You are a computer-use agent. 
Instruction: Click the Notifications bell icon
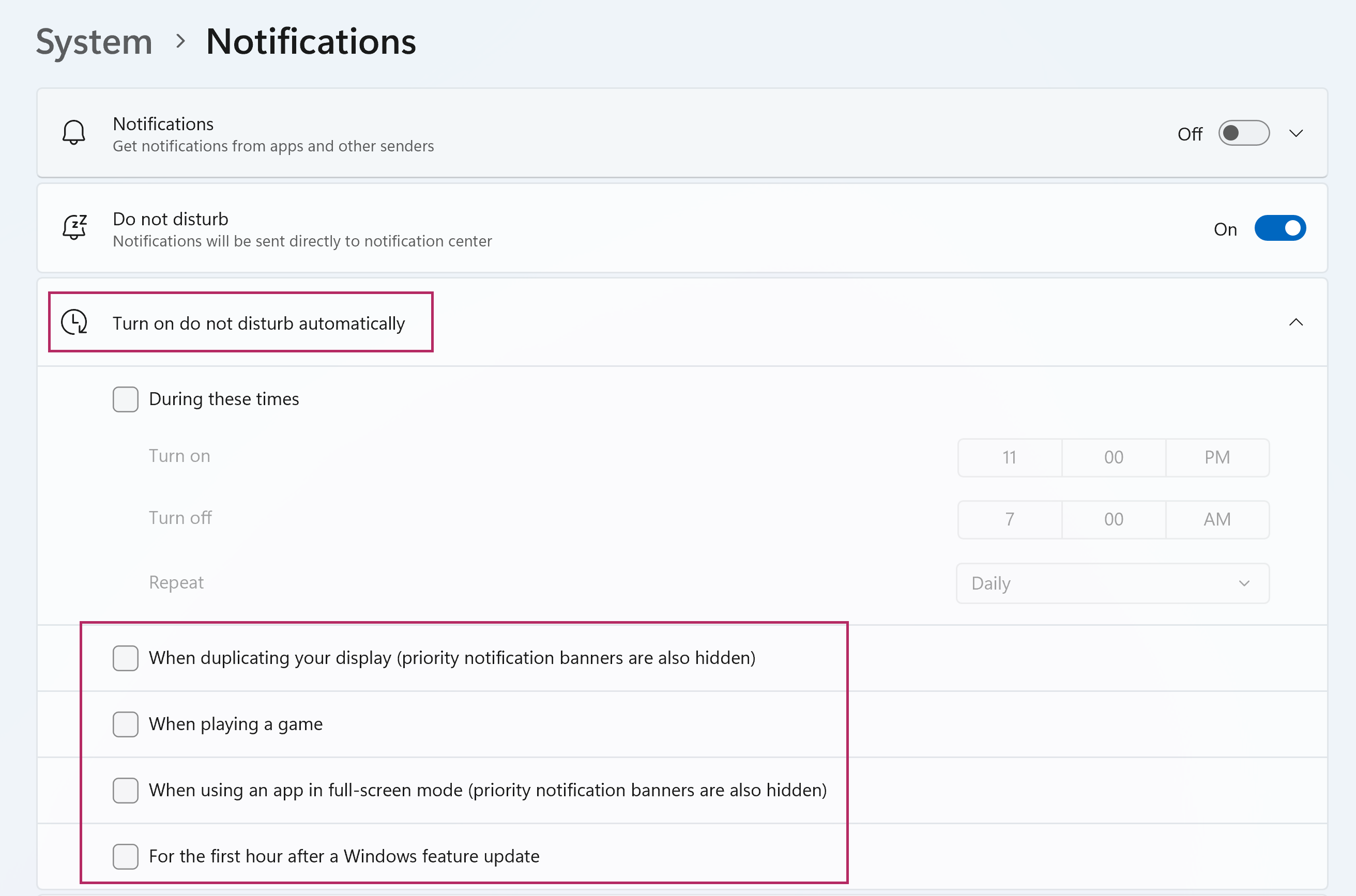[74, 133]
